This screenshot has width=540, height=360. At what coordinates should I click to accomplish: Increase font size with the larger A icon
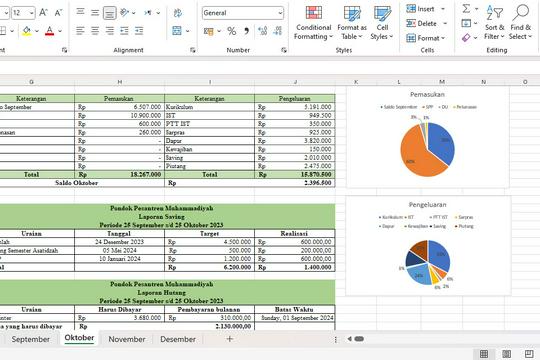43,13
